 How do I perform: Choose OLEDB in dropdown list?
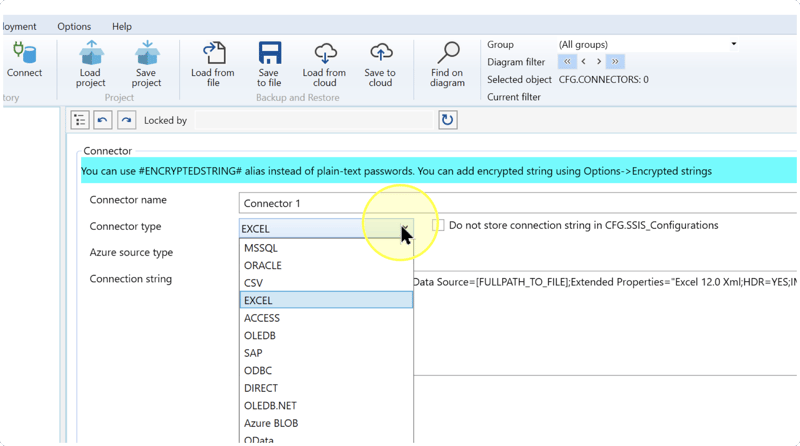(x=326, y=335)
